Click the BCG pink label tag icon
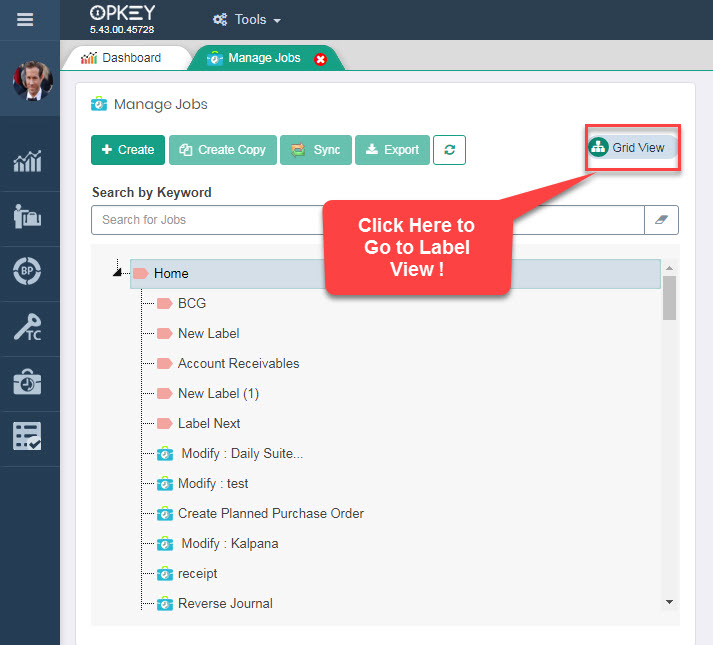 click(x=164, y=303)
